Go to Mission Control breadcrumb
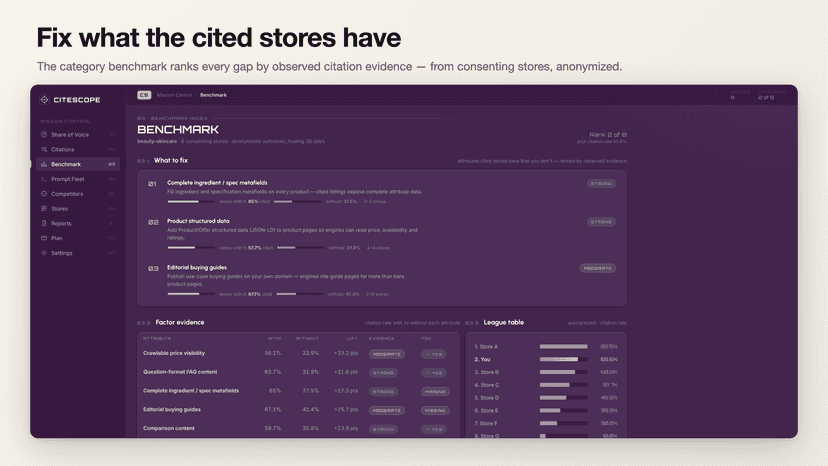Screen dimensions: 828x466 (174, 95)
